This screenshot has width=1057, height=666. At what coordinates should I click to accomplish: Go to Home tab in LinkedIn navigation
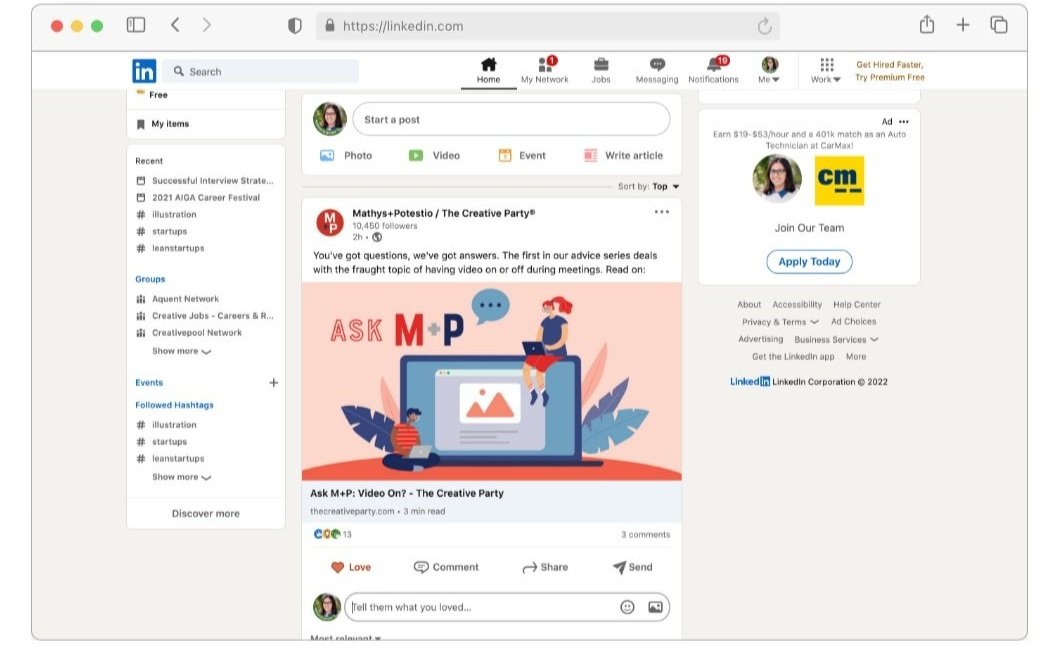pyautogui.click(x=488, y=71)
